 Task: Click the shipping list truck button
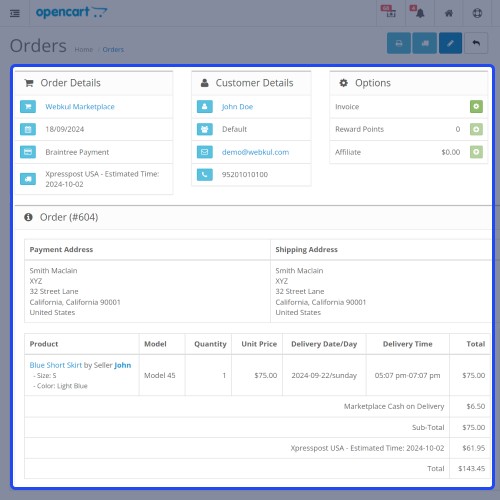pos(425,43)
